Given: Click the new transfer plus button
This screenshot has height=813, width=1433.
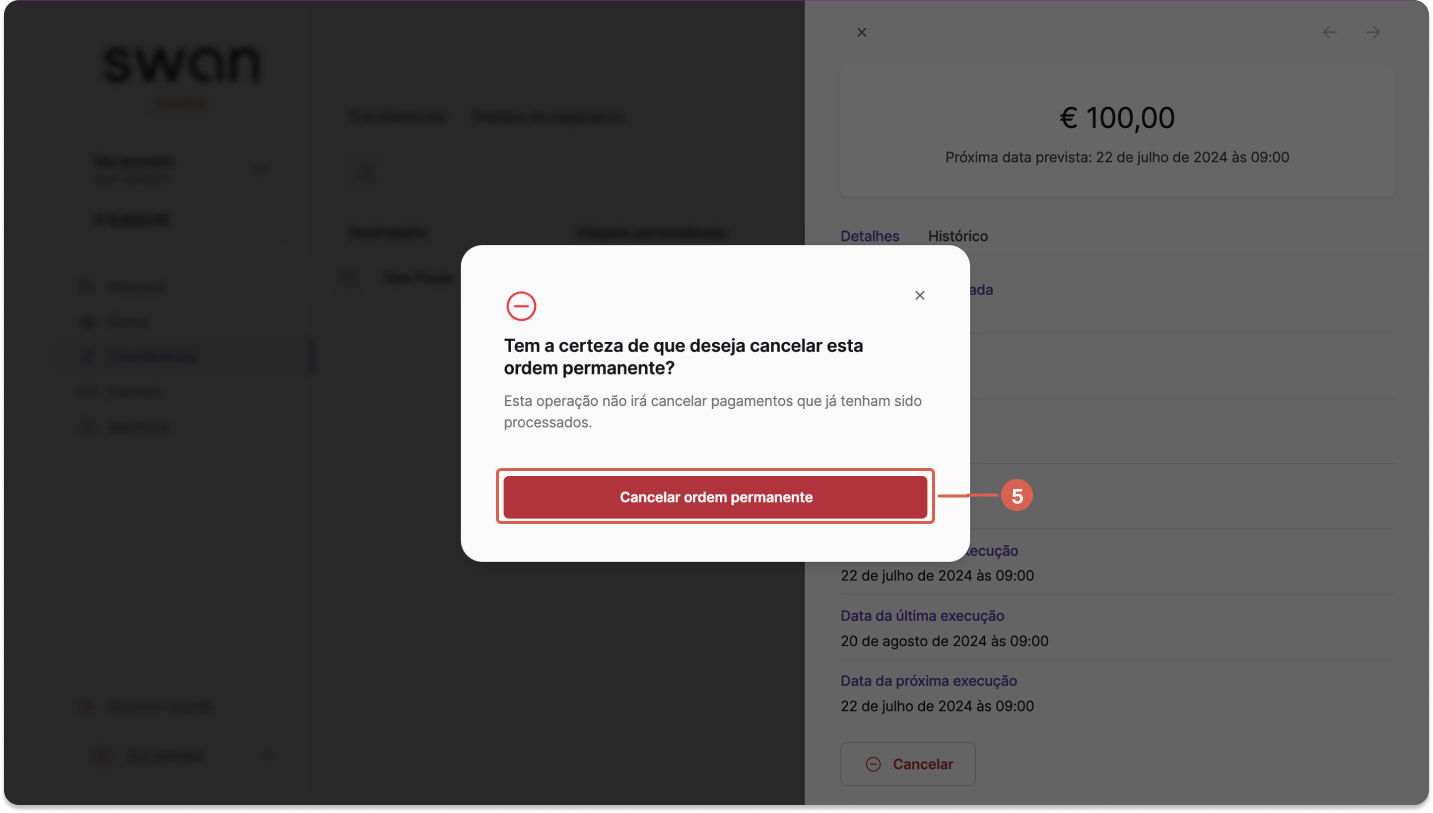Looking at the screenshot, I should click(x=366, y=173).
